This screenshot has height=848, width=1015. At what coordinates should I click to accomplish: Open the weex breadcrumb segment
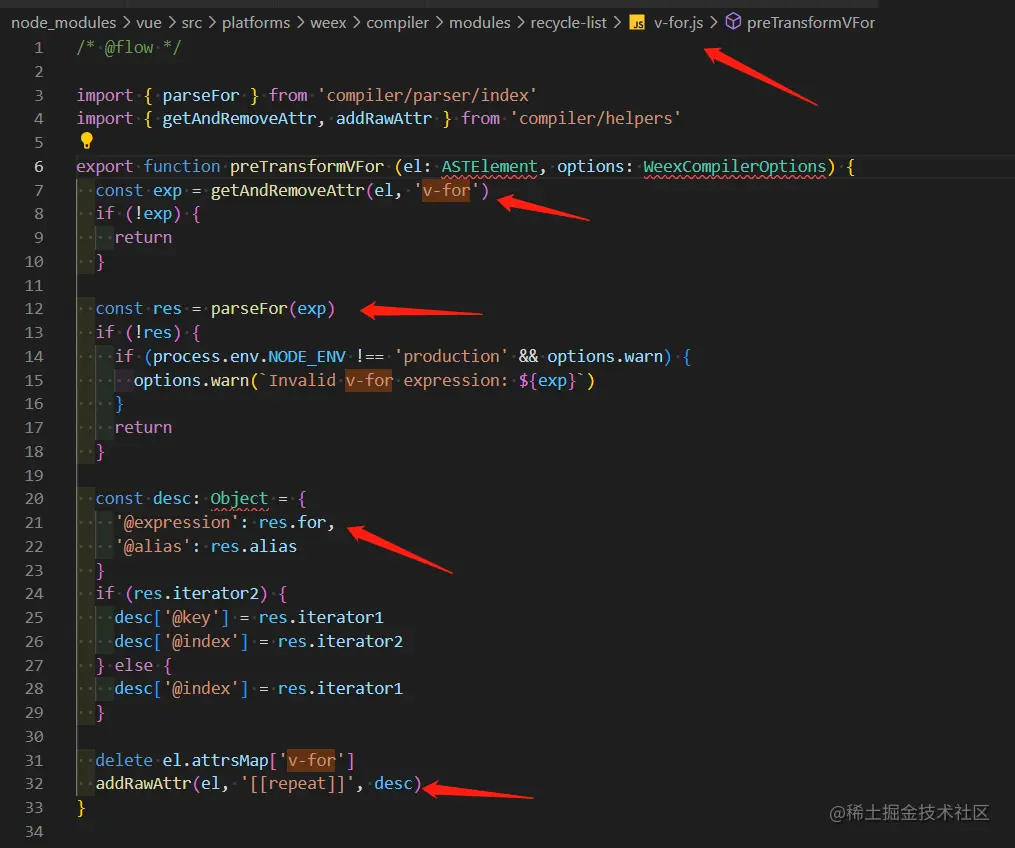coord(328,23)
